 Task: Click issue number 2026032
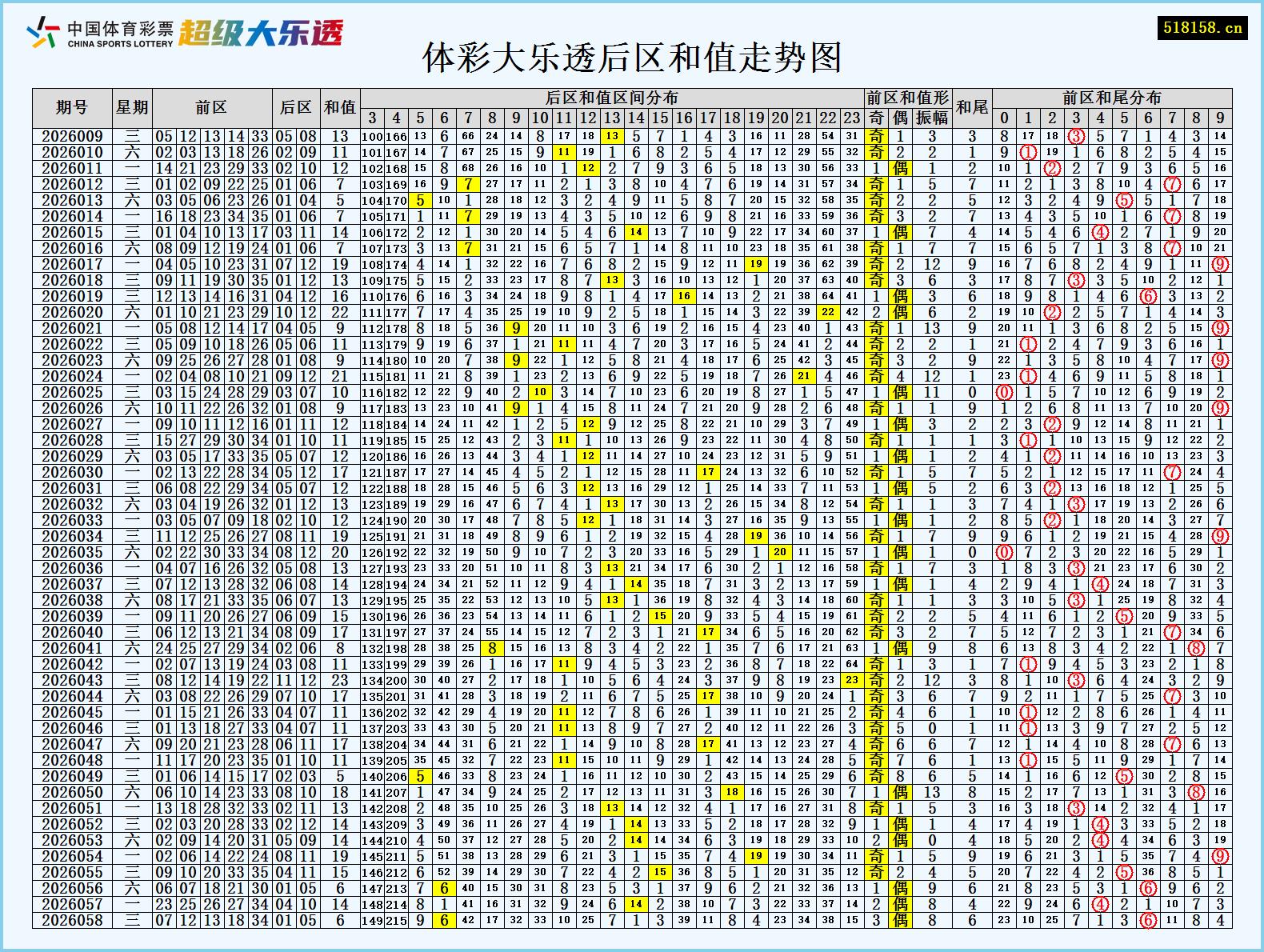click(x=72, y=504)
